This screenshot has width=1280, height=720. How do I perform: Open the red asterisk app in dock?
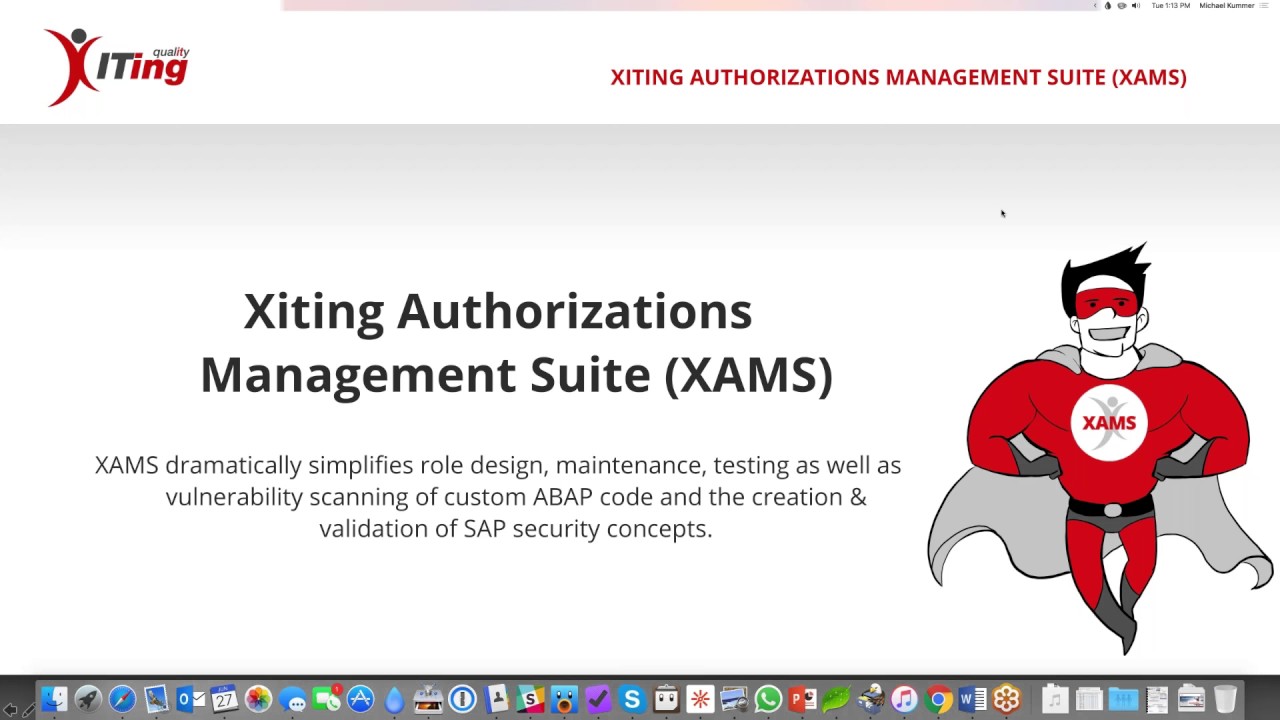[700, 699]
